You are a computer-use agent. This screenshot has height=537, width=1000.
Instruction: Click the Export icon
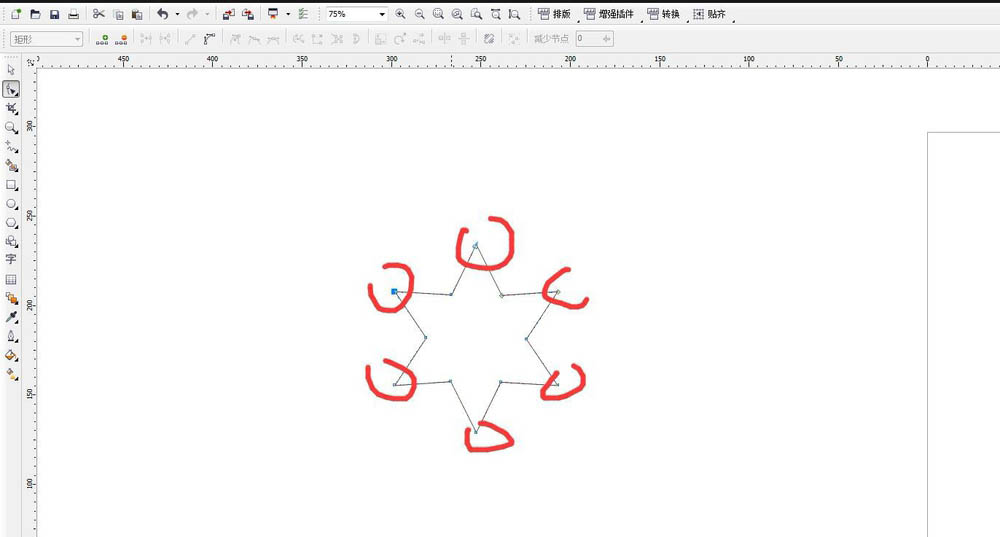point(248,14)
